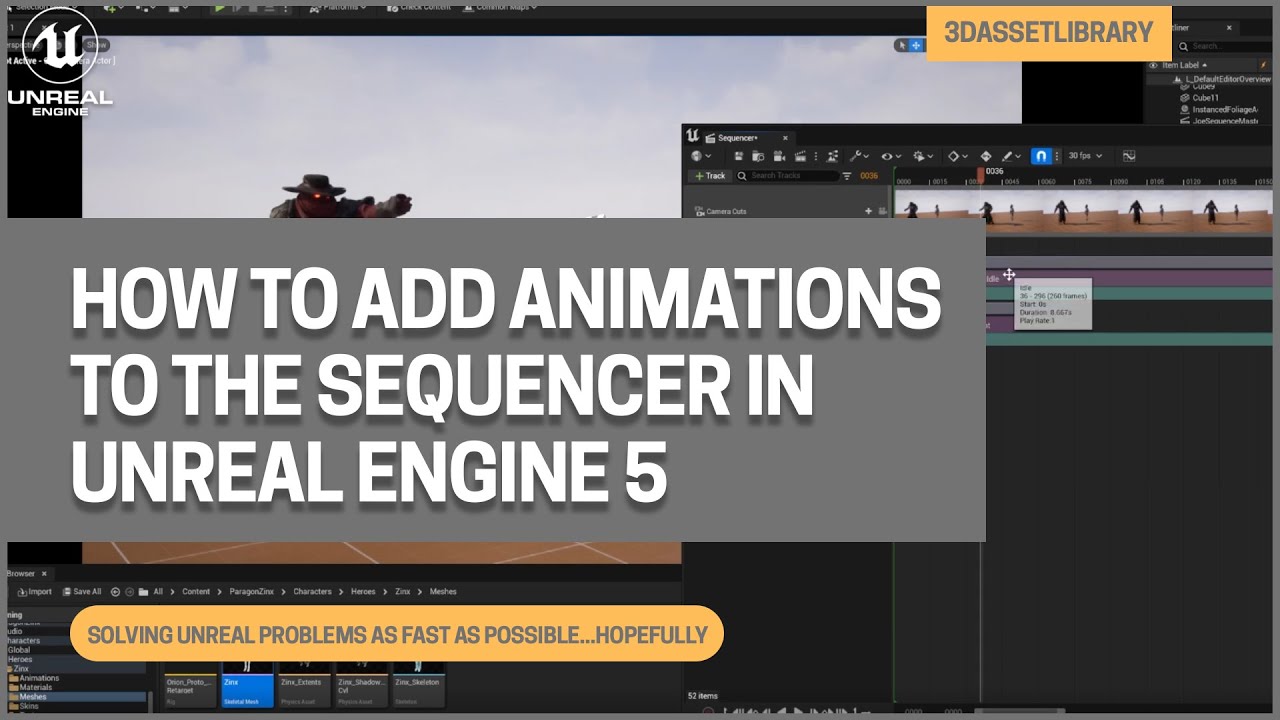Click the Content breadcrumb
This screenshot has width=1280, height=720.
tap(196, 592)
